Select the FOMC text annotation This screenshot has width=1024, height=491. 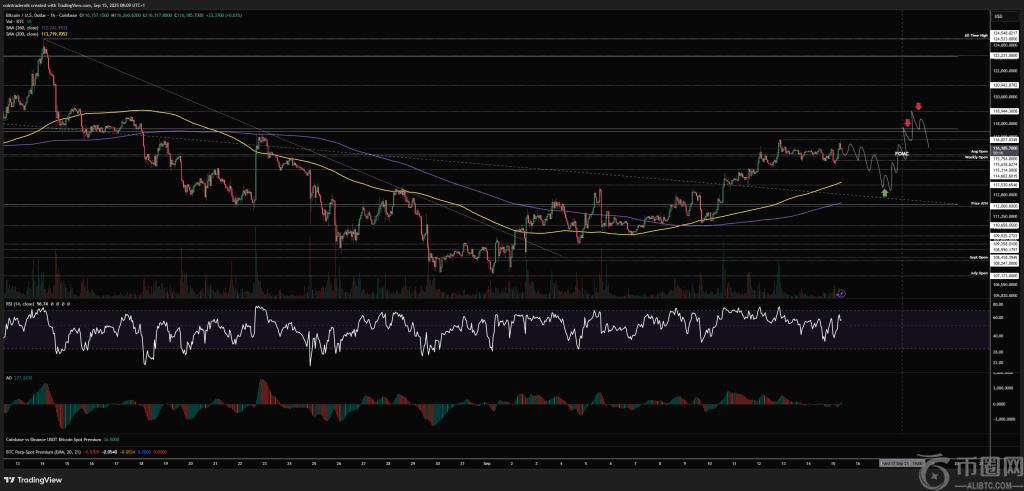click(901, 155)
